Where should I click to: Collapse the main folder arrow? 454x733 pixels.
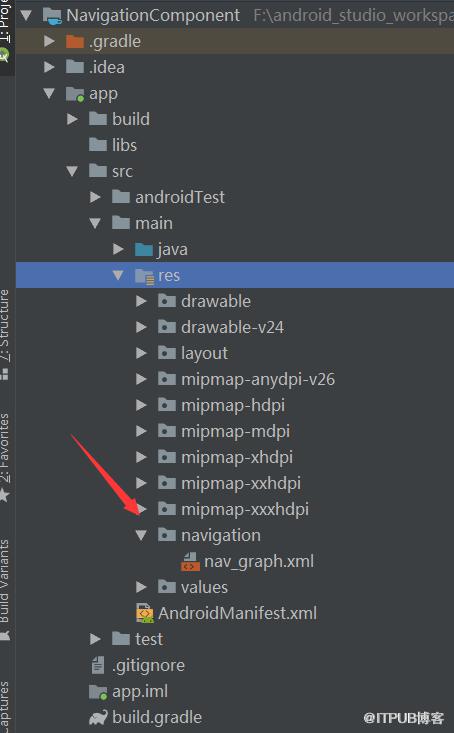95,223
